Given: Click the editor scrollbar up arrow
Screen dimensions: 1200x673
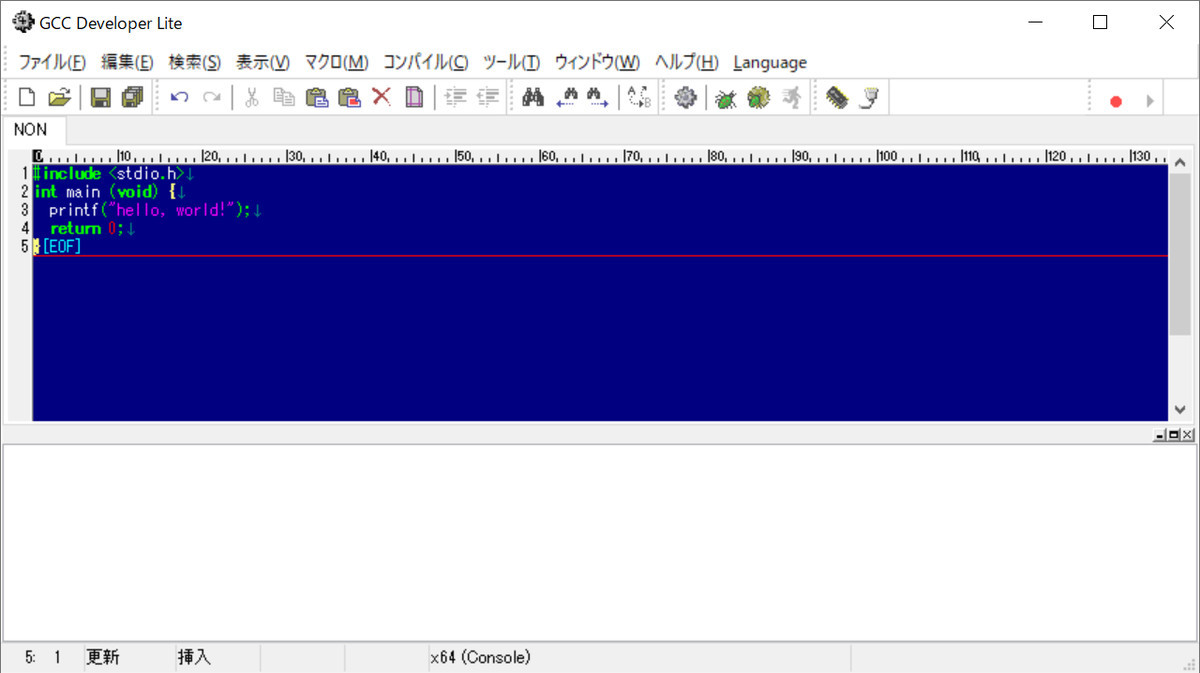Looking at the screenshot, I should click(1179, 161).
